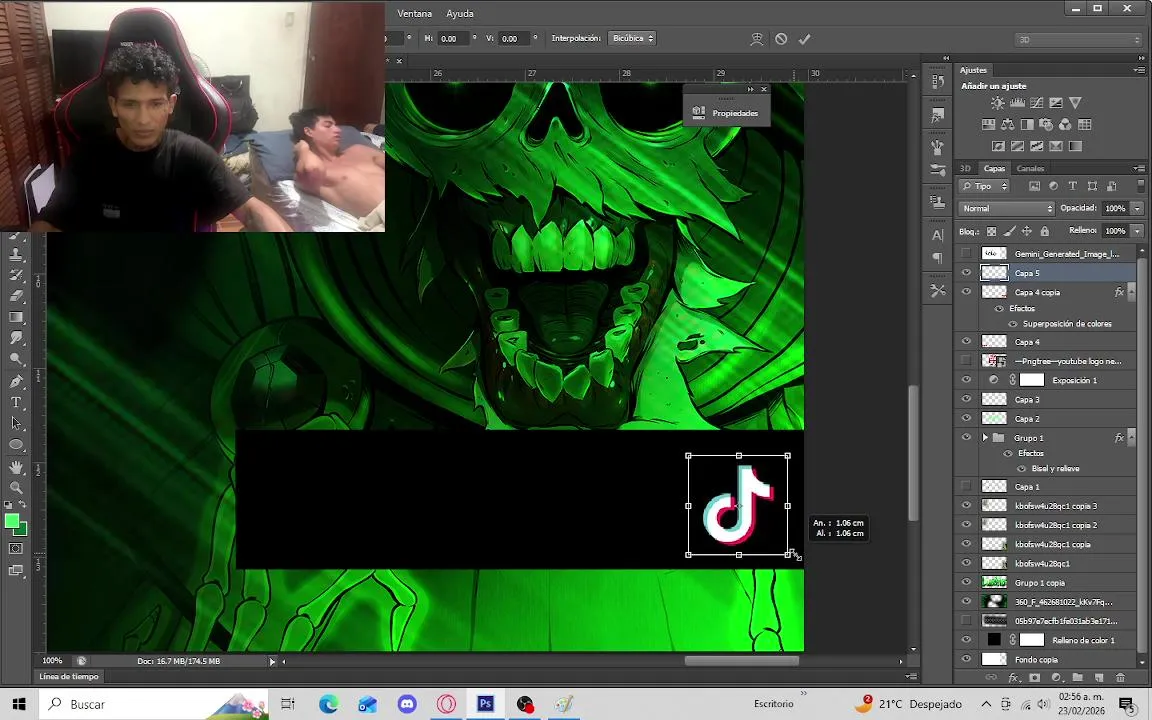Collapse effects list of Grupo 1

1131,438
